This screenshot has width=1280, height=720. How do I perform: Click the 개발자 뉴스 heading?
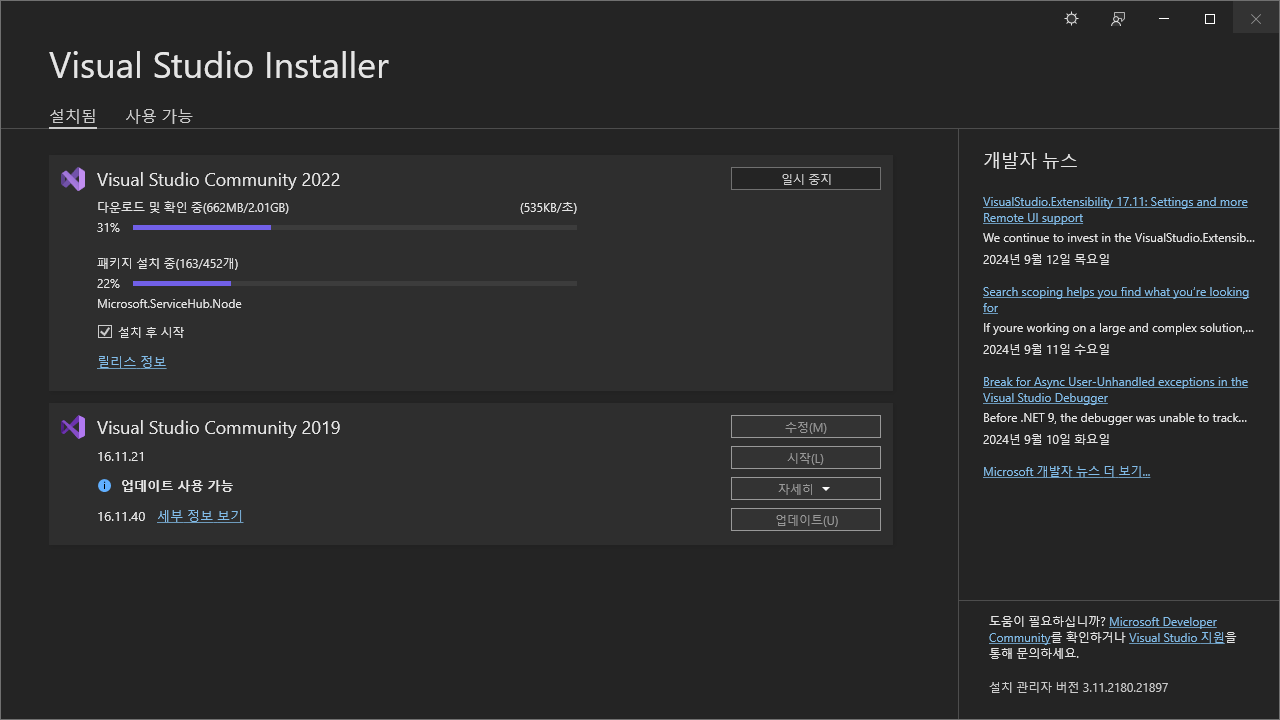1030,161
